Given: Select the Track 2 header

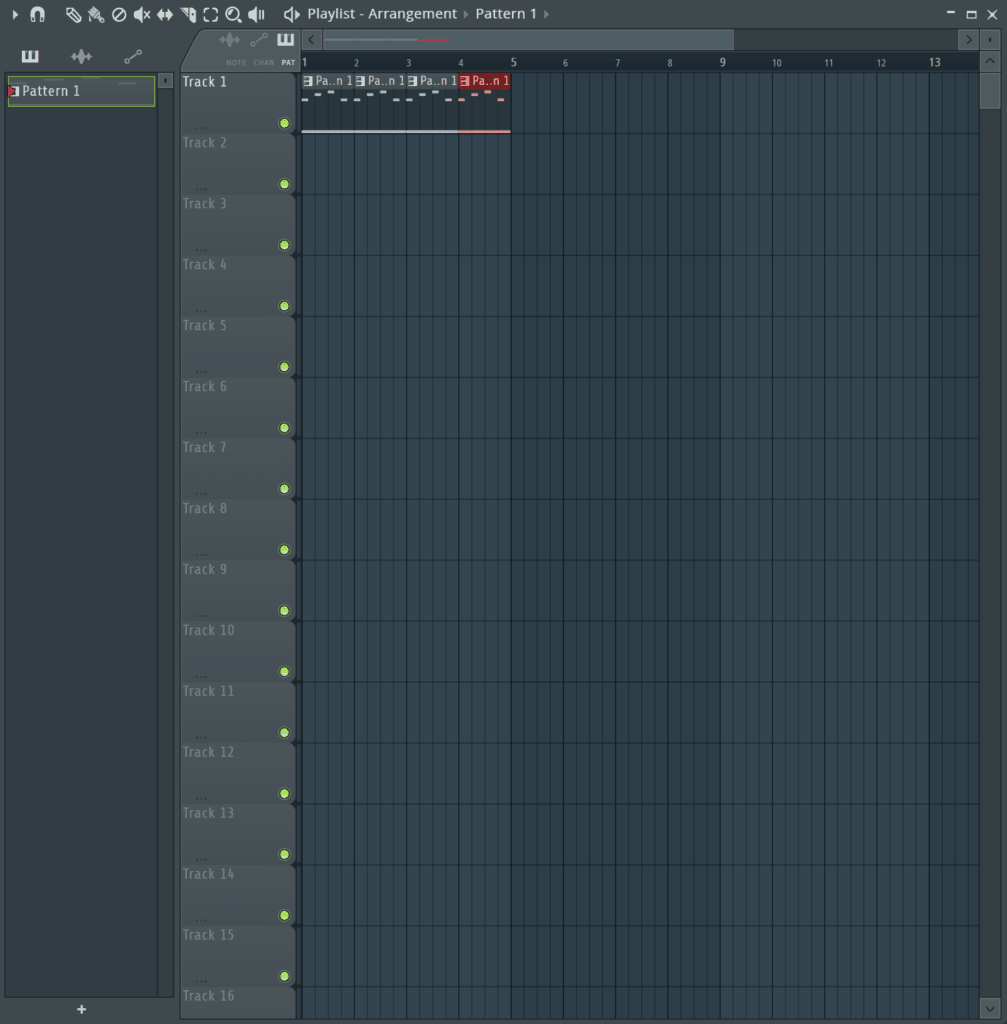Looking at the screenshot, I should [238, 164].
